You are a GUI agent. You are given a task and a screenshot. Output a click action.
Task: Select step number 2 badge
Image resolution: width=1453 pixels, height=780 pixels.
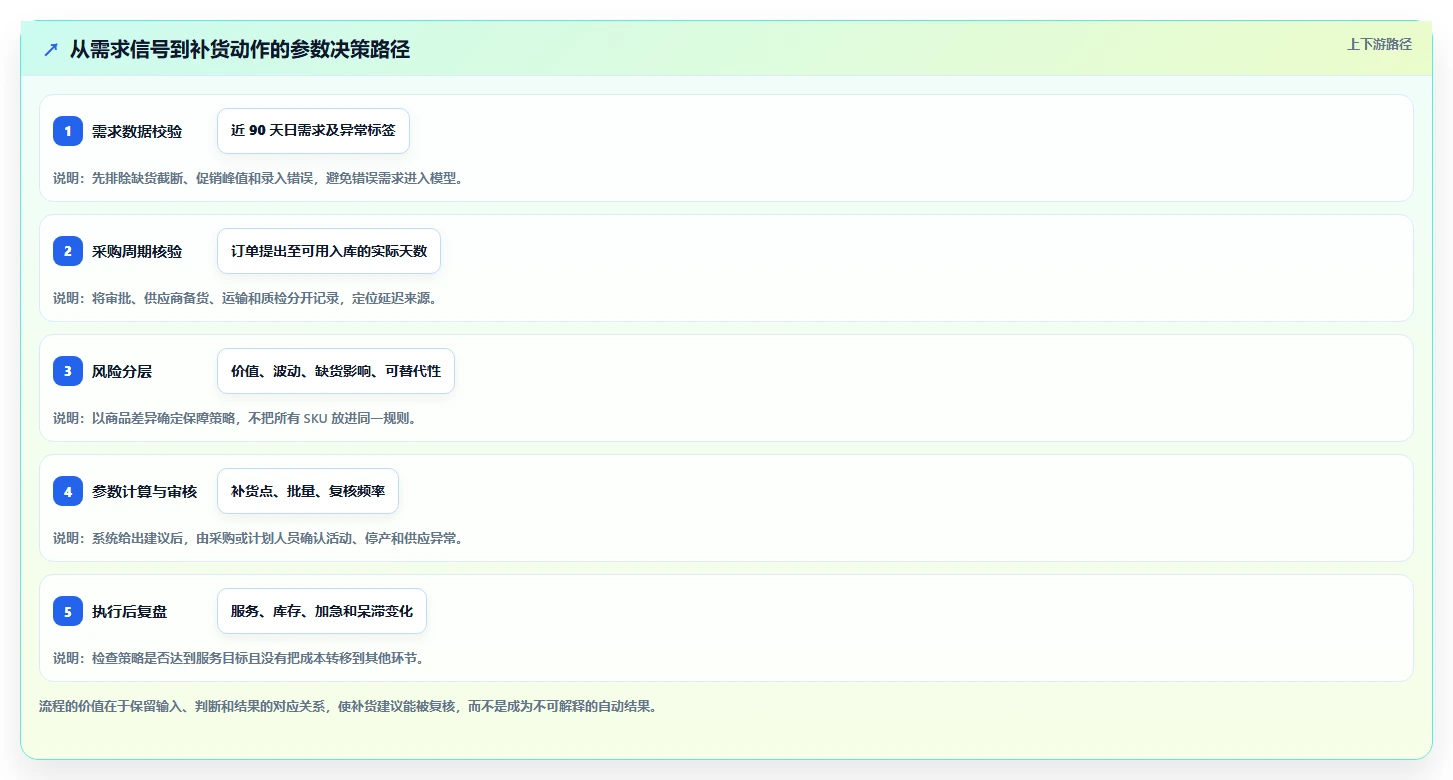(68, 251)
